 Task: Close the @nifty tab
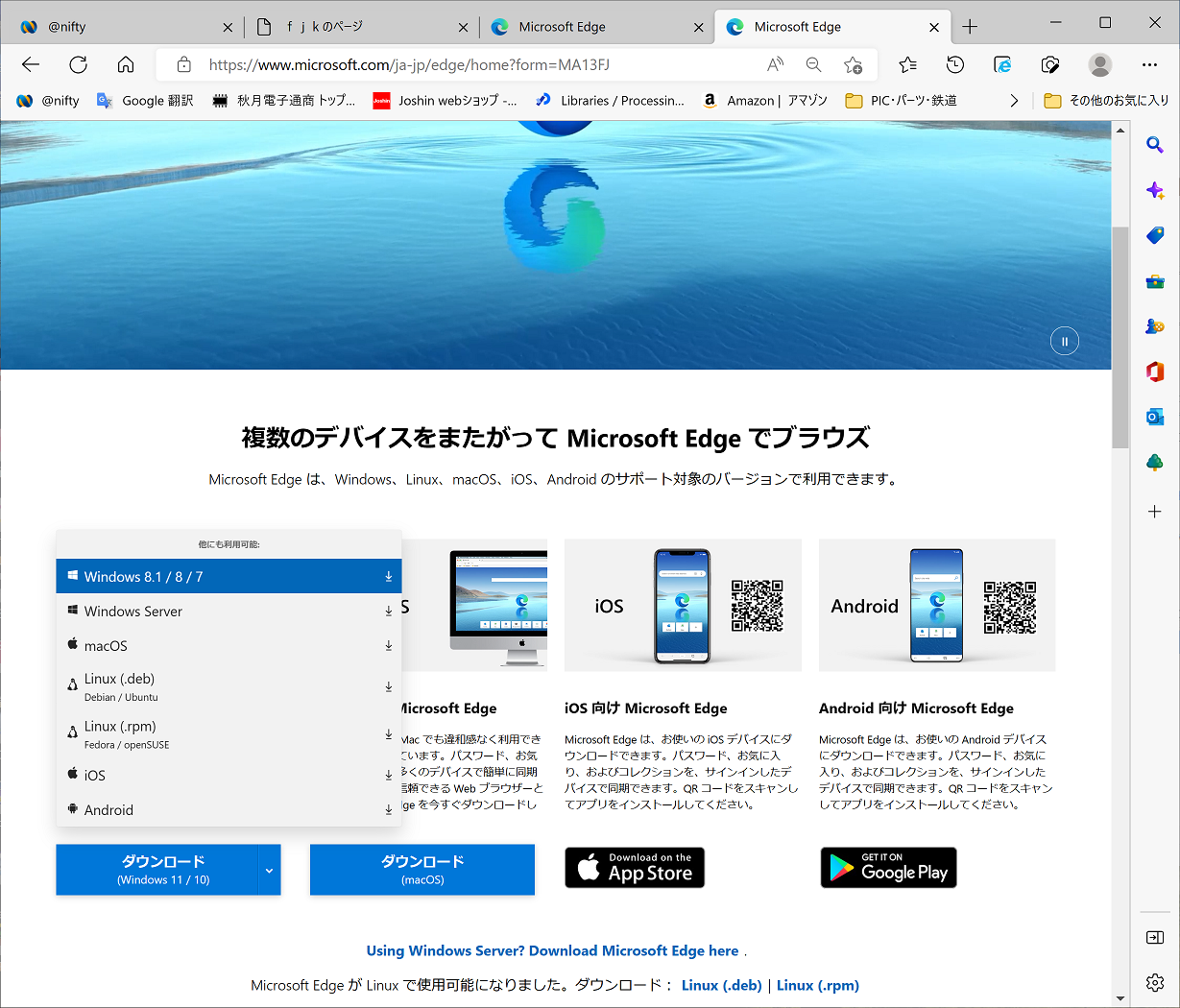pyautogui.click(x=228, y=27)
